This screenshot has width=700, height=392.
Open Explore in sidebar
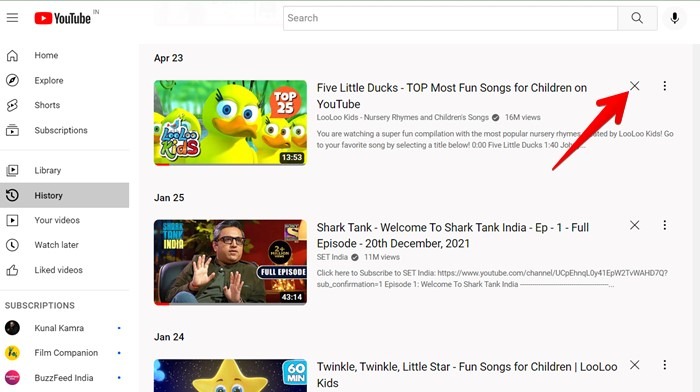(x=65, y=80)
